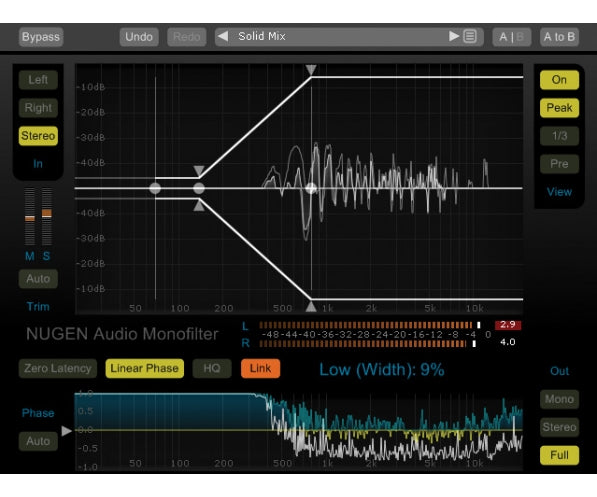The height and width of the screenshot is (497, 597).
Task: Enable Pre analyzer view
Action: (559, 164)
